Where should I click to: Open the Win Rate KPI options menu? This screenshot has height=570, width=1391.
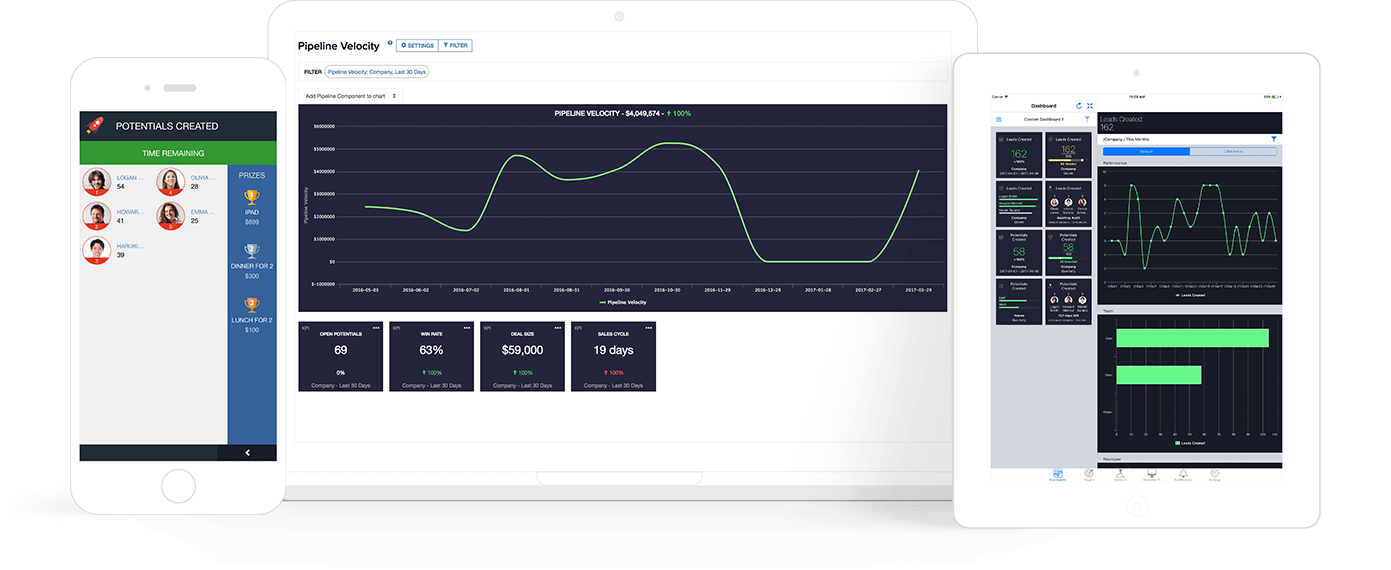click(x=467, y=328)
